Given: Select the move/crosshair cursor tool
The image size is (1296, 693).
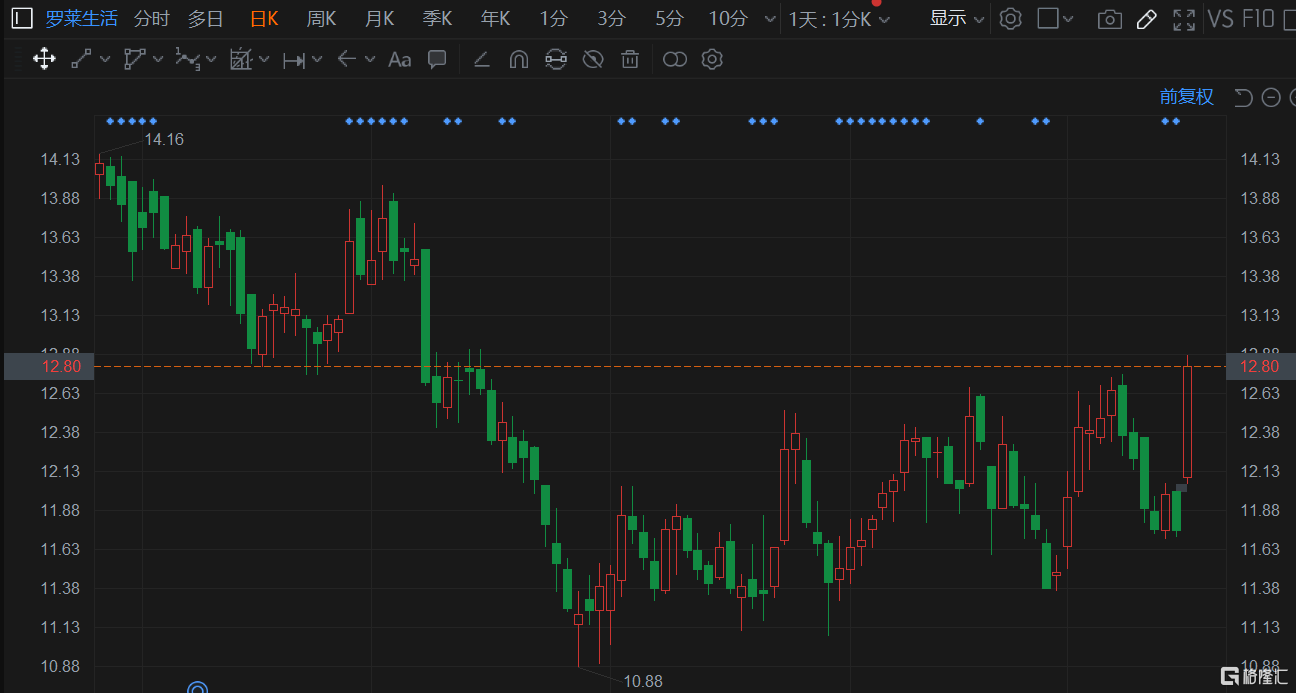Looking at the screenshot, I should click(44, 59).
